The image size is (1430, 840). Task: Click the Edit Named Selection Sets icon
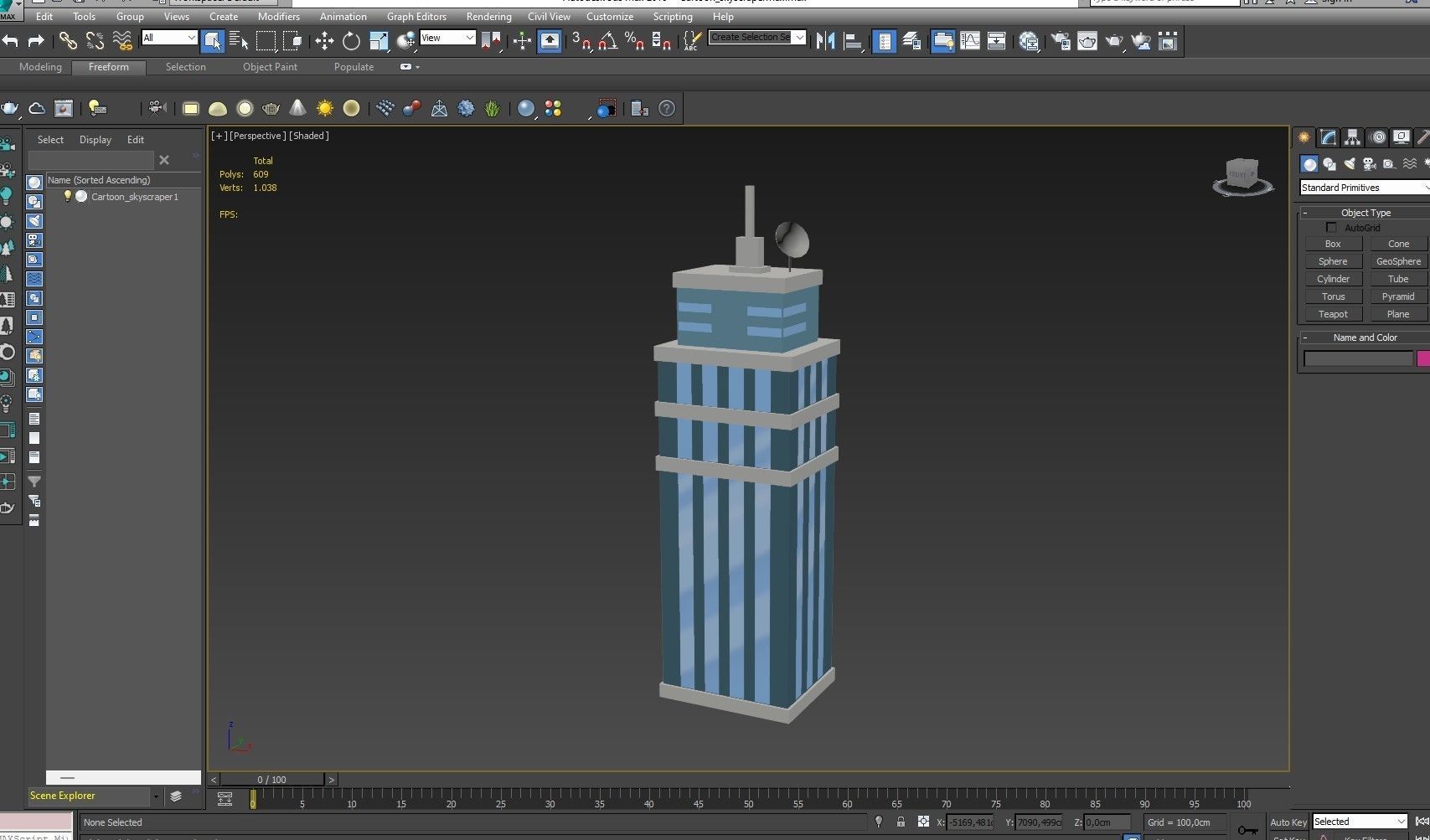pos(692,40)
